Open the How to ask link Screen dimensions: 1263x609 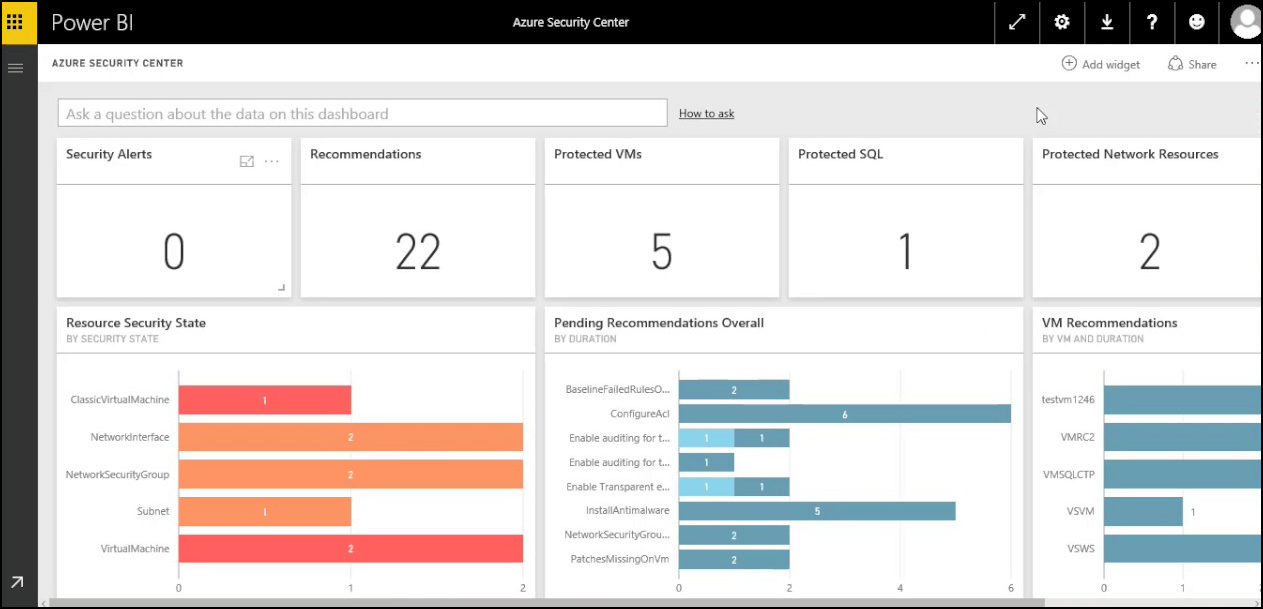click(x=706, y=113)
